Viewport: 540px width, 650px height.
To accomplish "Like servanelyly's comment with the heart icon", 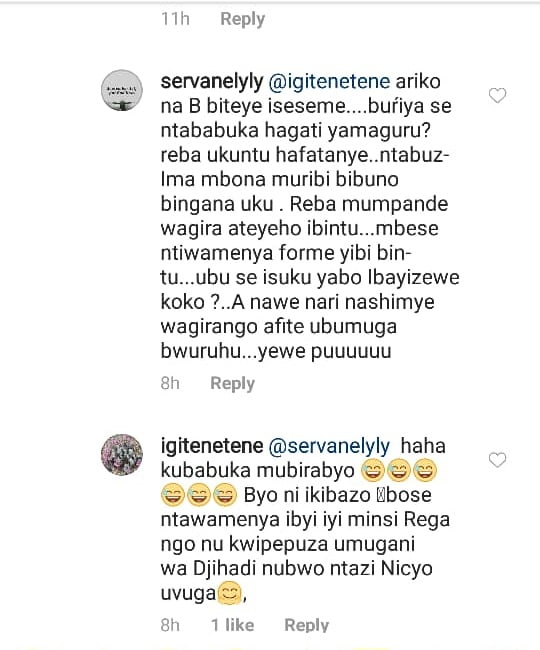I will click(x=497, y=95).
